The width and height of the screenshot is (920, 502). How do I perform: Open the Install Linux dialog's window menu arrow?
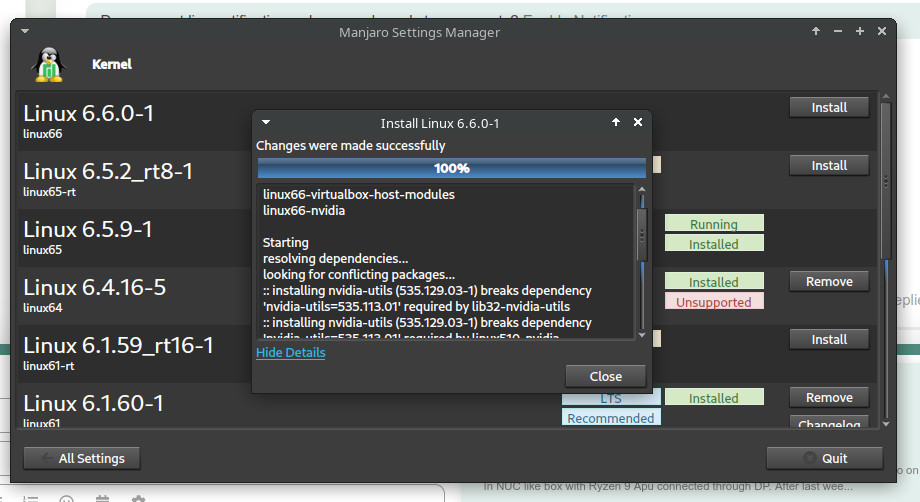pyautogui.click(x=266, y=123)
